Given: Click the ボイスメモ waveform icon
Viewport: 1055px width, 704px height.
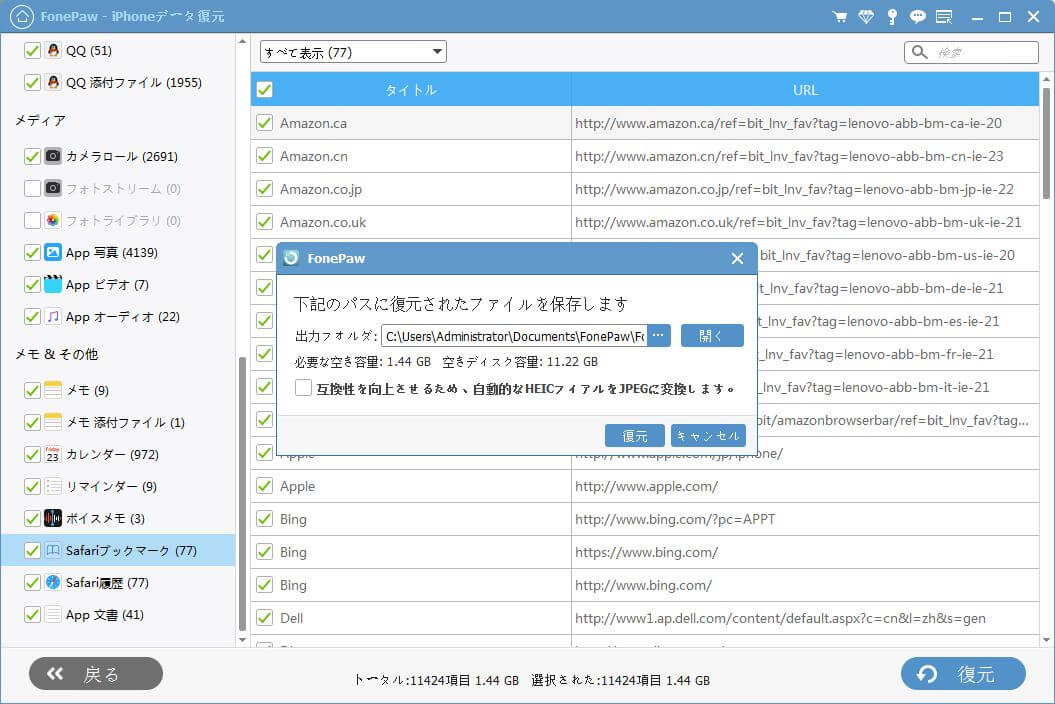Looking at the screenshot, I should (53, 518).
